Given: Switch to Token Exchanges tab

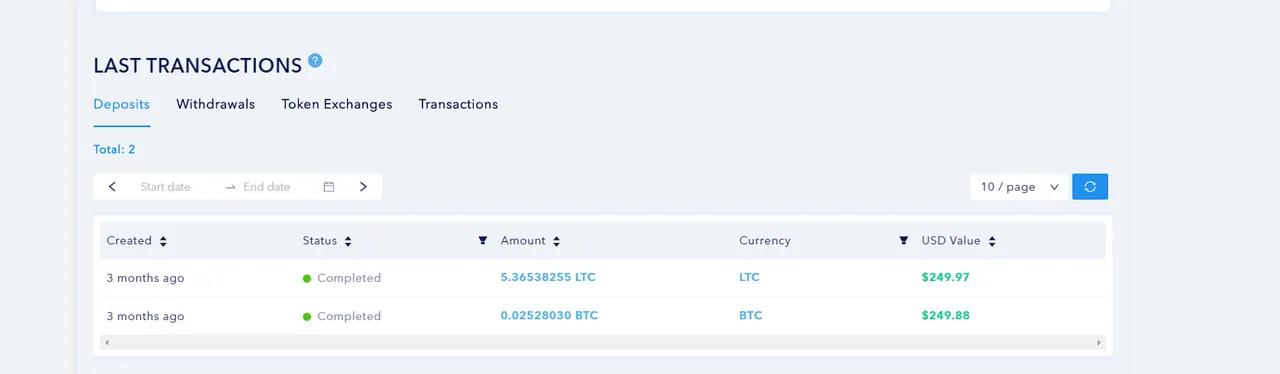Looking at the screenshot, I should [337, 104].
